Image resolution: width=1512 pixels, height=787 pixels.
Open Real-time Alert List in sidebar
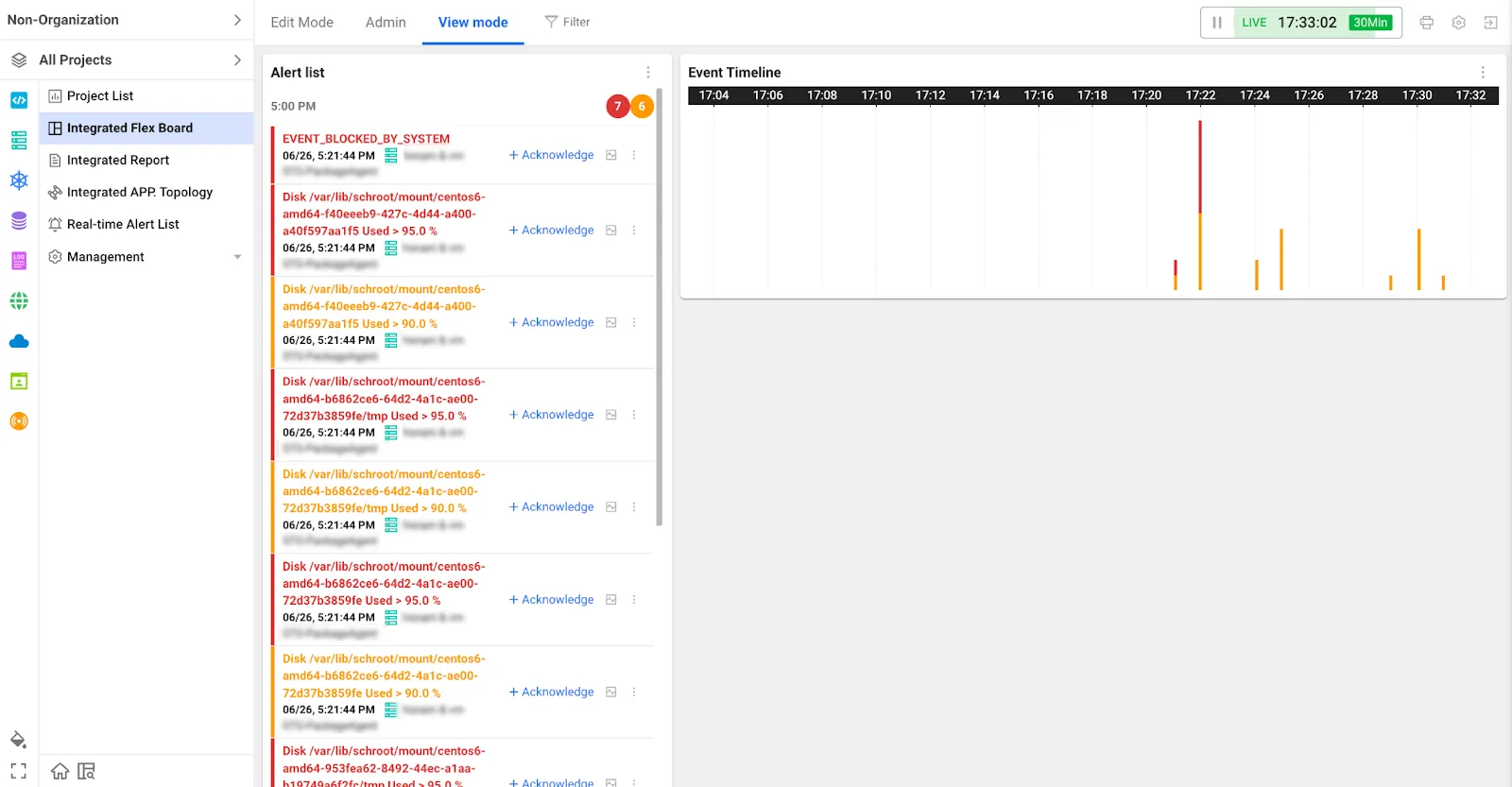[x=146, y=225]
